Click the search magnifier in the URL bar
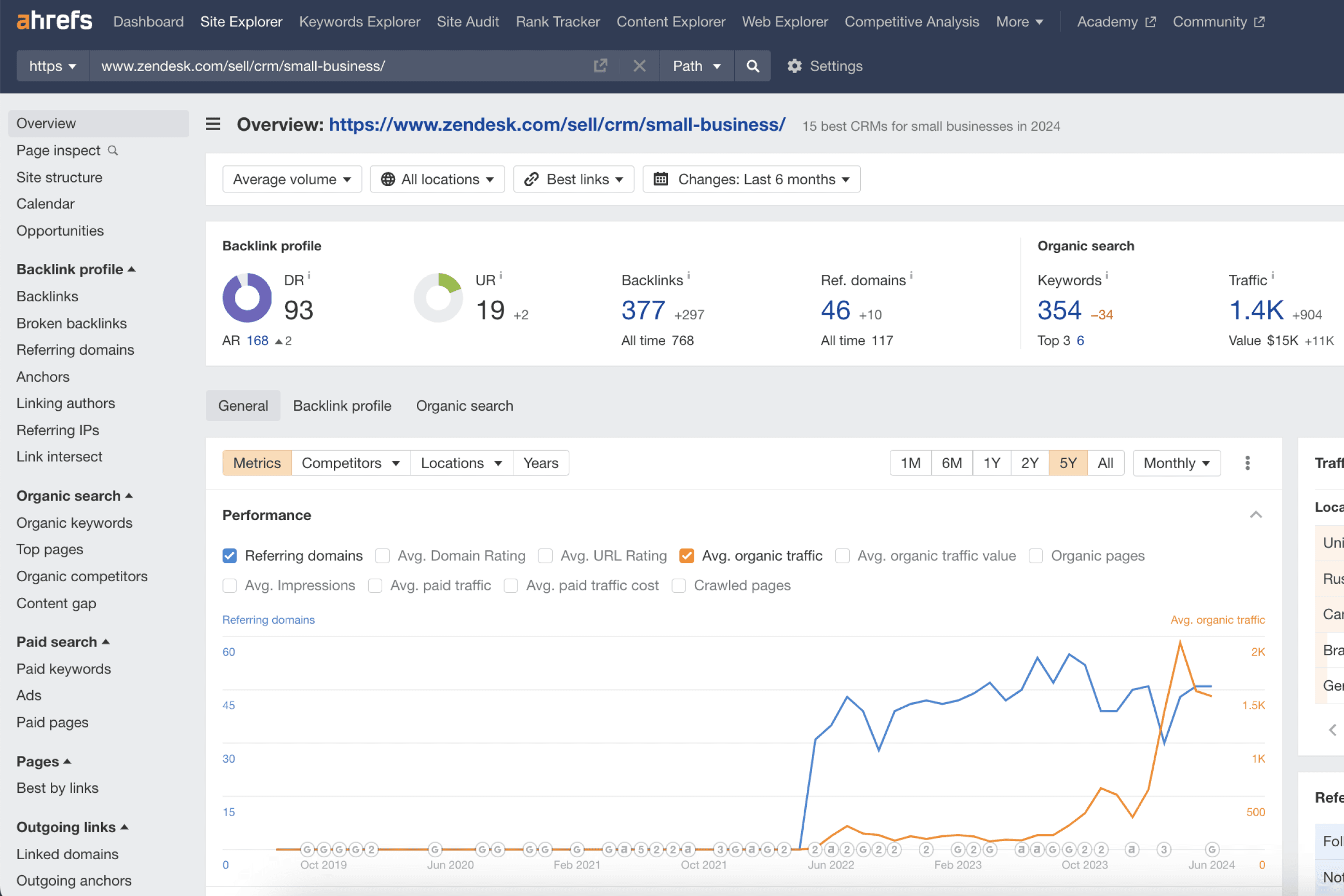The image size is (1344, 896). tap(752, 66)
